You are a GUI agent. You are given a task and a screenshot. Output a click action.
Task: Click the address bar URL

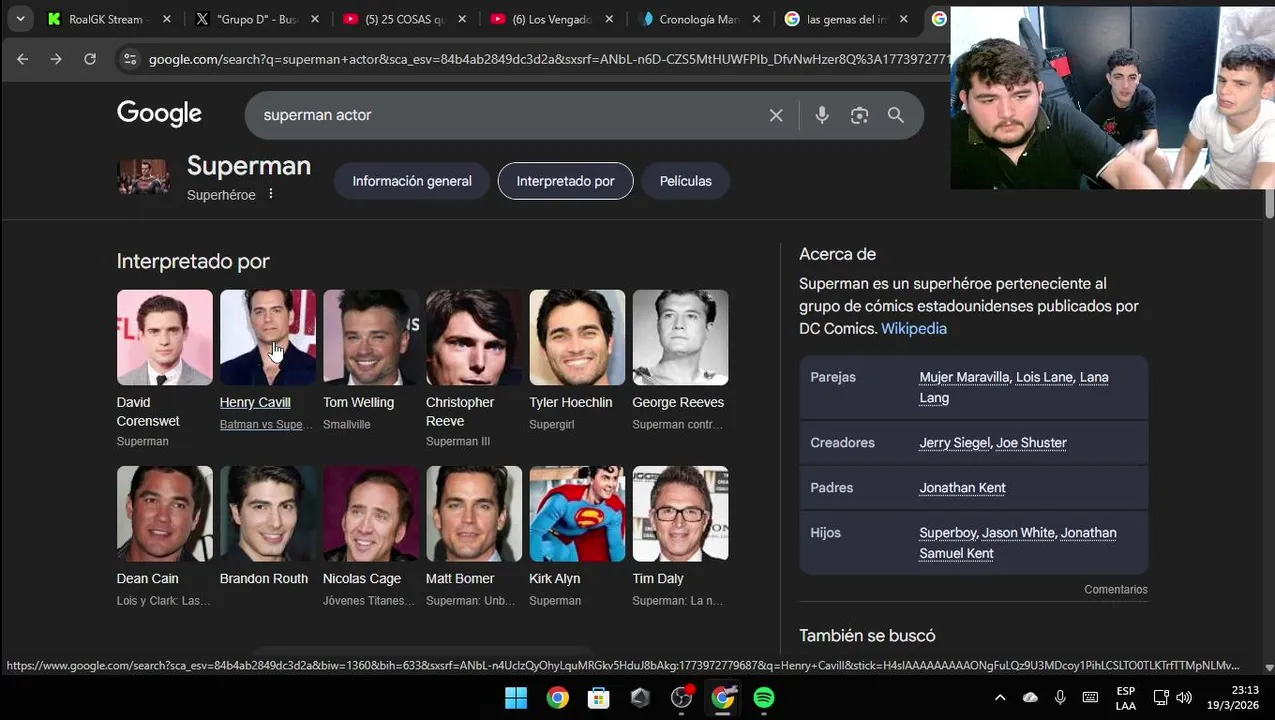coord(548,59)
